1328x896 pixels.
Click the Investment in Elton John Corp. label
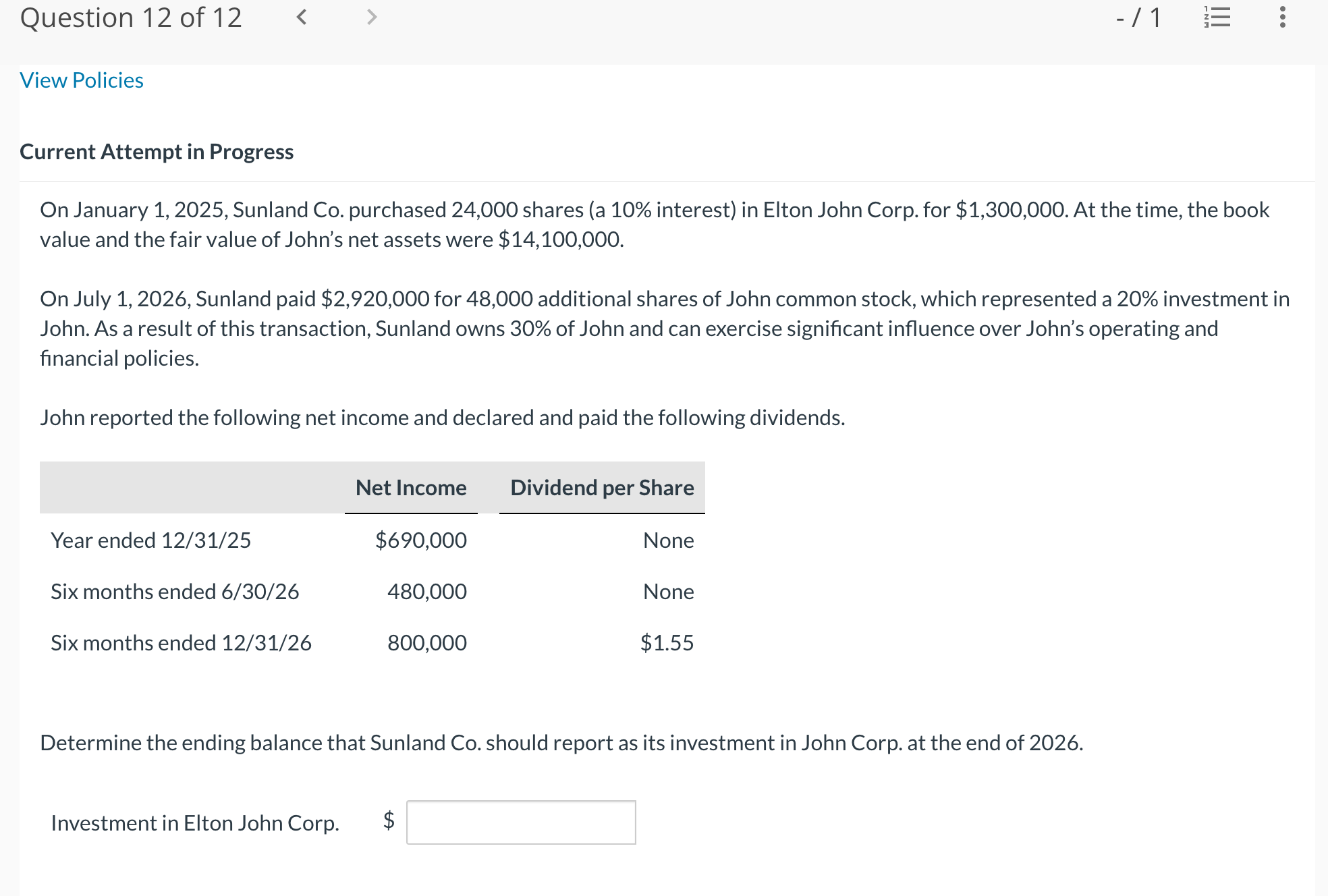click(x=195, y=822)
